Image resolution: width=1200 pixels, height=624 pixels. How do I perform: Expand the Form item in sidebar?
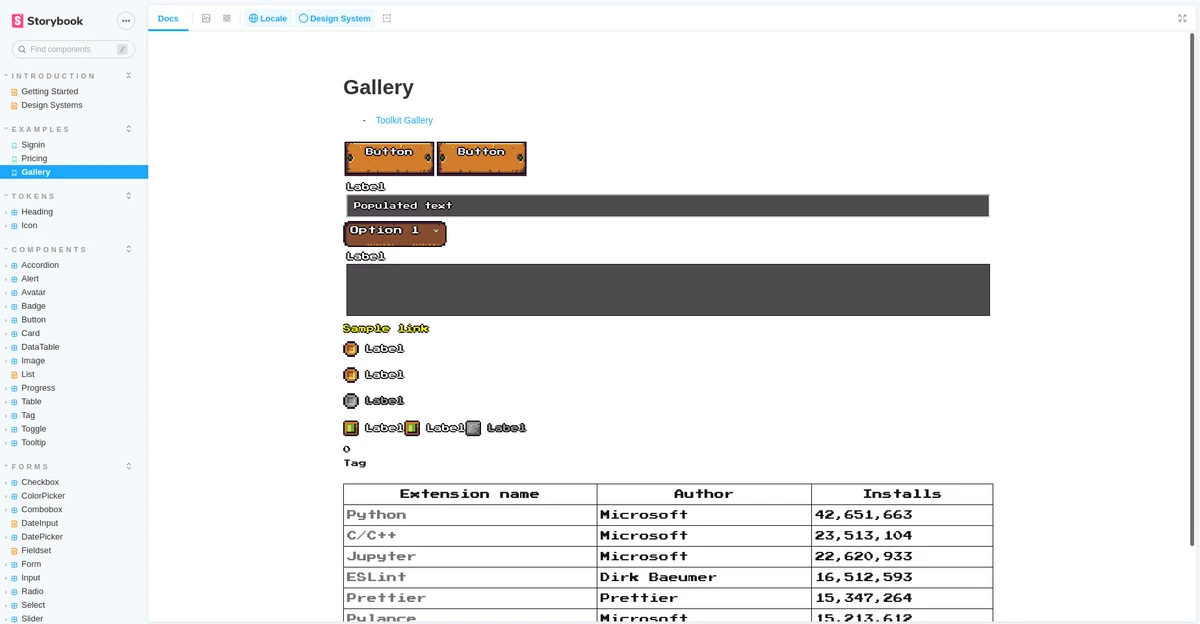point(31,564)
